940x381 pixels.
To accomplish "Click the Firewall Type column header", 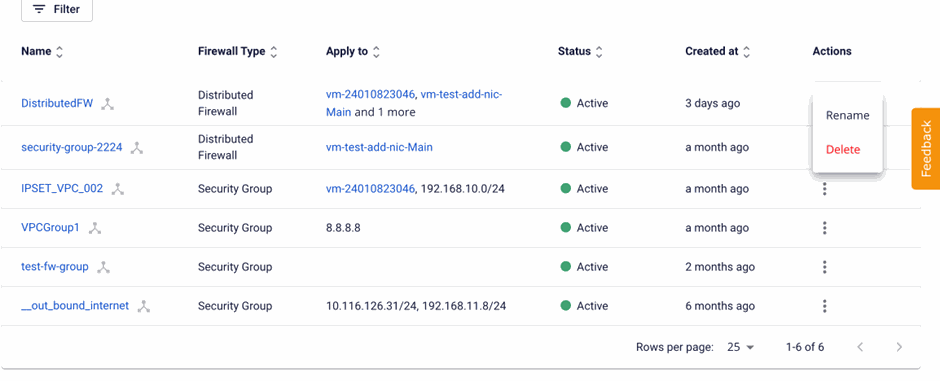I will tap(231, 52).
